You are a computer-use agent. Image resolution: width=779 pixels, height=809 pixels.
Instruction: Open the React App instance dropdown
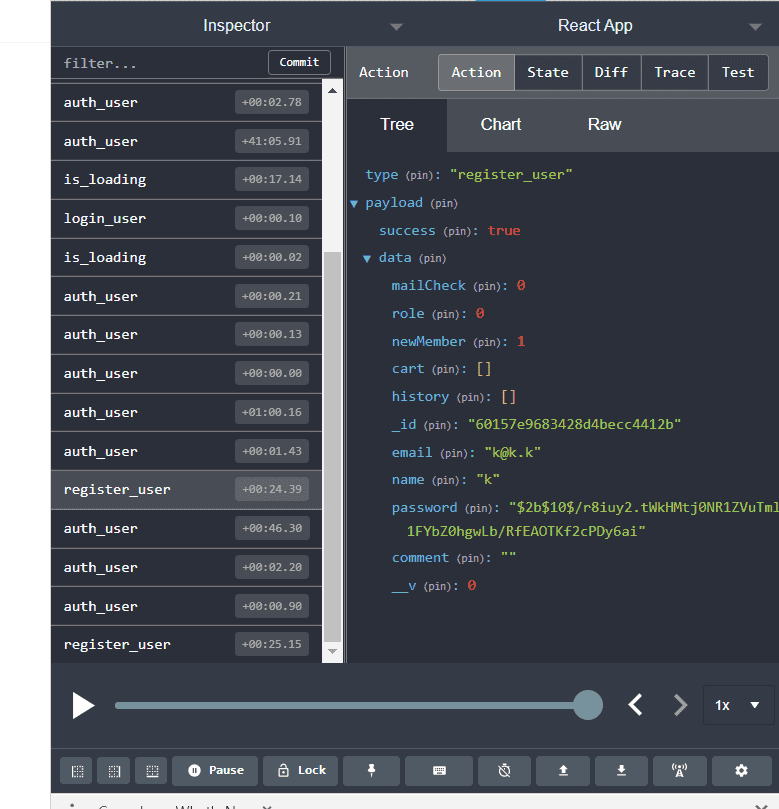[x=755, y=27]
